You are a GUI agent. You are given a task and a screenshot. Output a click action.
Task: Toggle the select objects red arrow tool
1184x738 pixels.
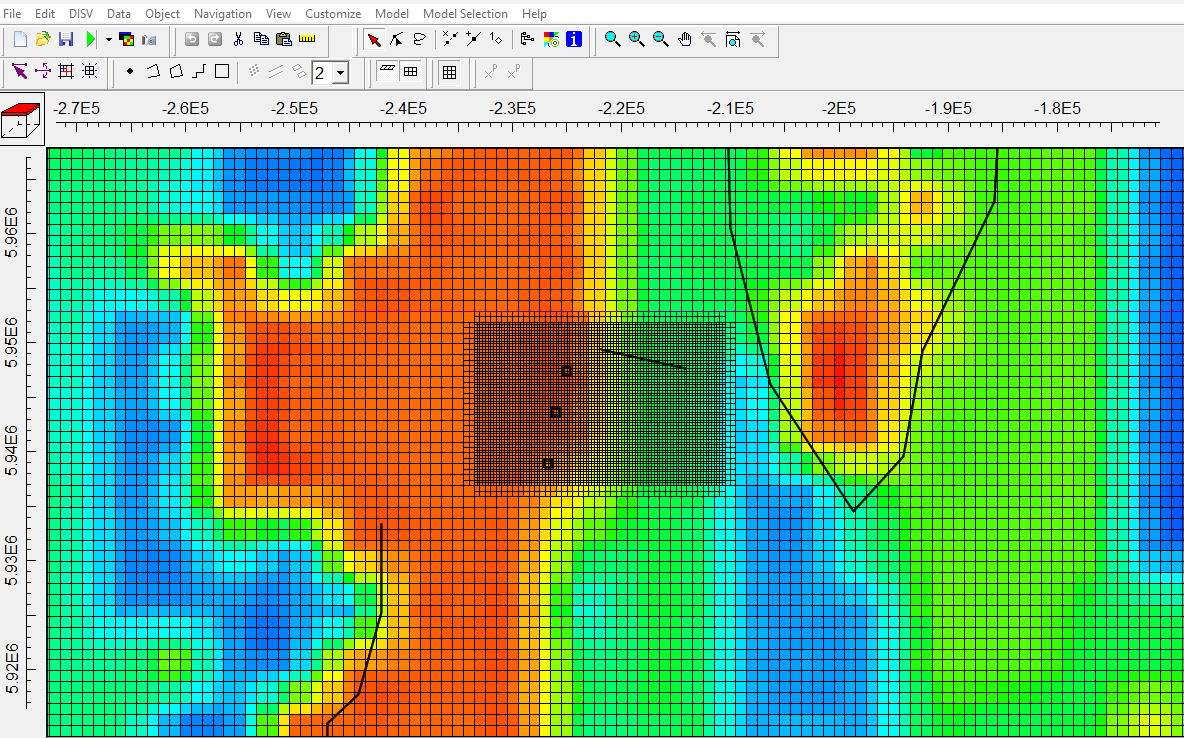[374, 39]
